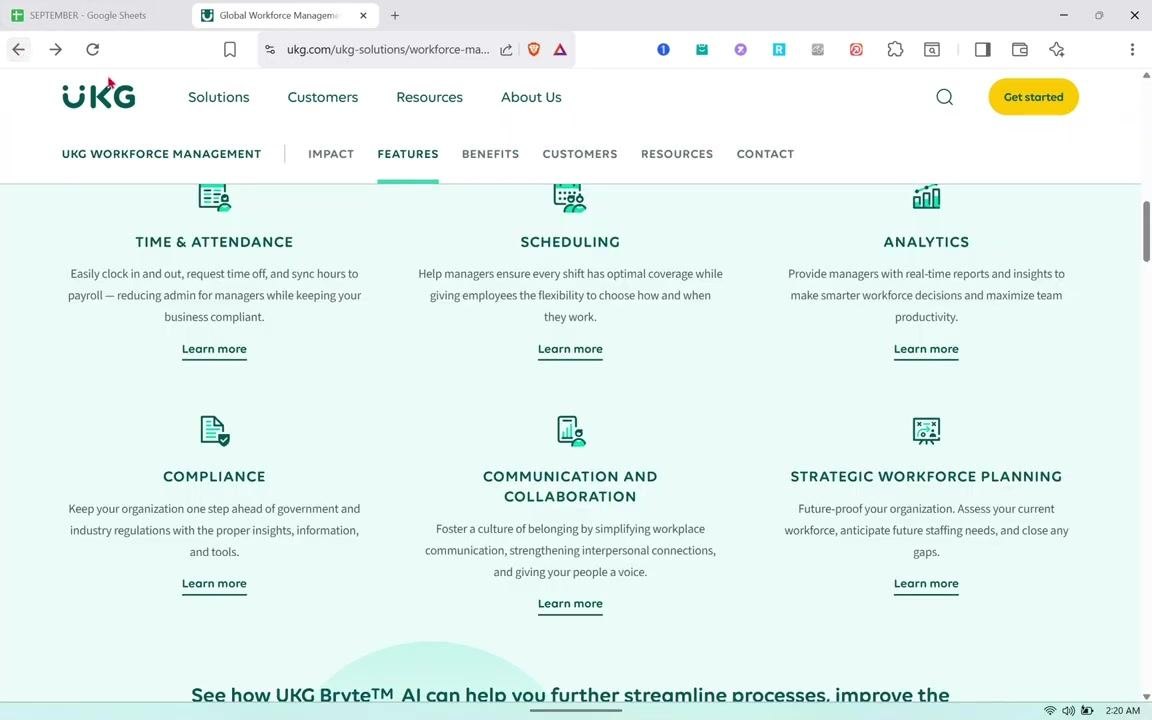Viewport: 1152px width, 720px height.
Task: Select the BENEFITS section tab
Action: tap(491, 154)
